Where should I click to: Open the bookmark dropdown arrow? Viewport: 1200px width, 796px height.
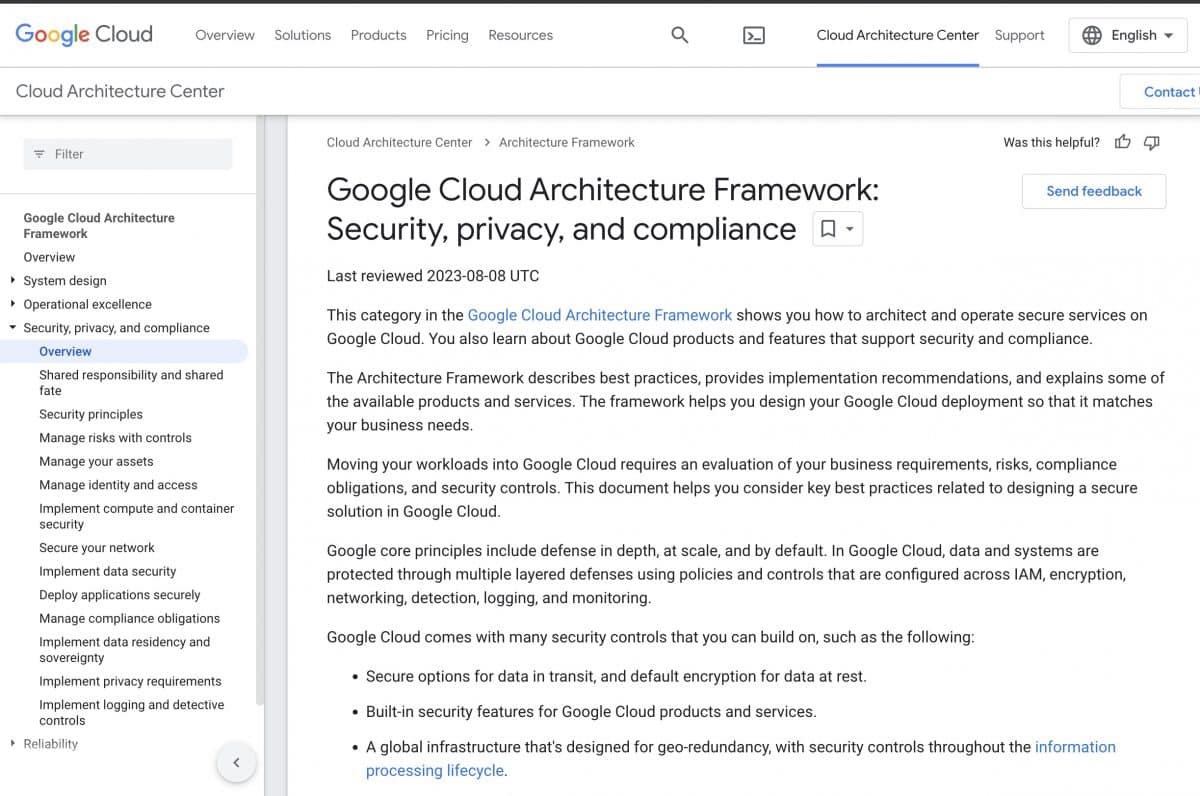[848, 228]
